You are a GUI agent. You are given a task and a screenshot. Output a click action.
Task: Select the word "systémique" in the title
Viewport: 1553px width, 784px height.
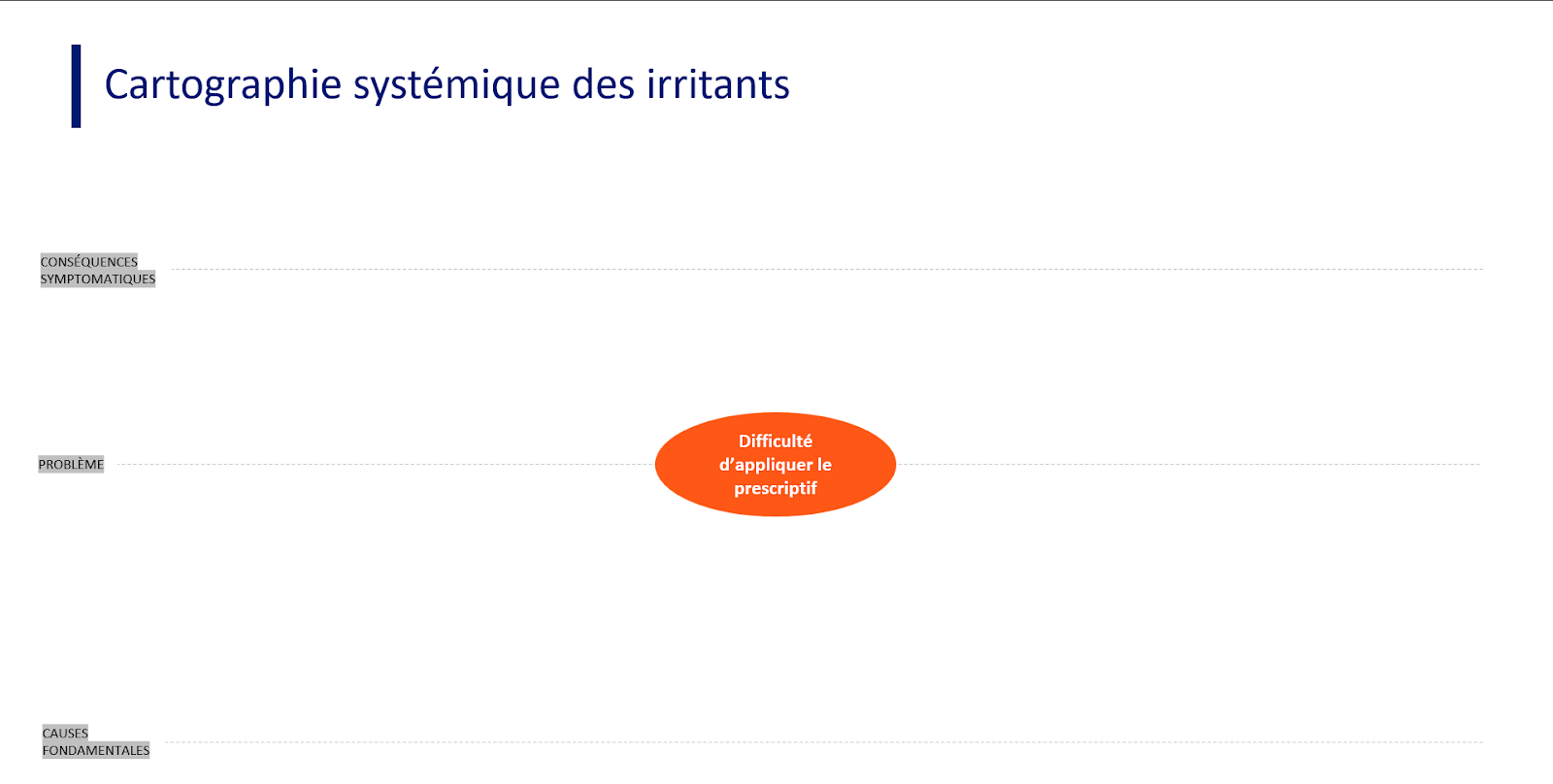pos(456,85)
